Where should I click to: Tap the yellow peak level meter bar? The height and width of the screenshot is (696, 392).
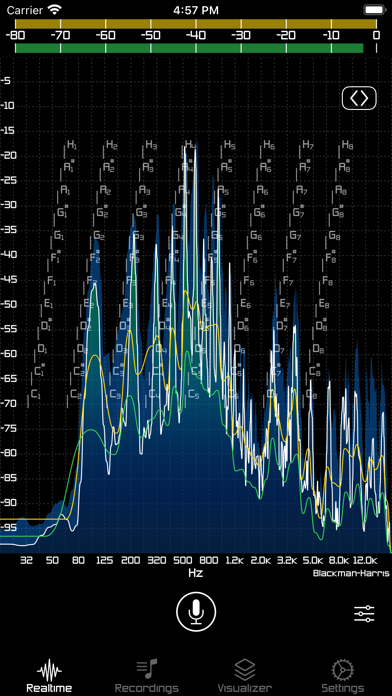point(196,24)
